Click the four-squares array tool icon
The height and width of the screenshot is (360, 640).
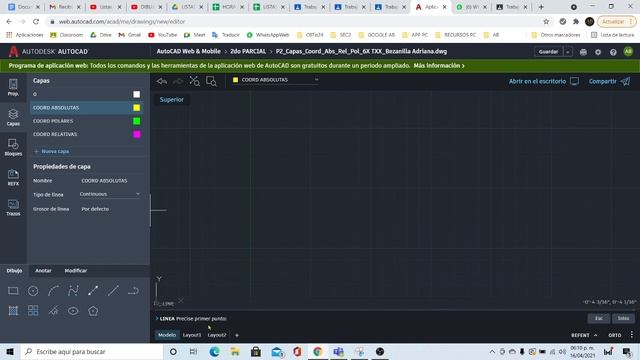(x=33, y=311)
